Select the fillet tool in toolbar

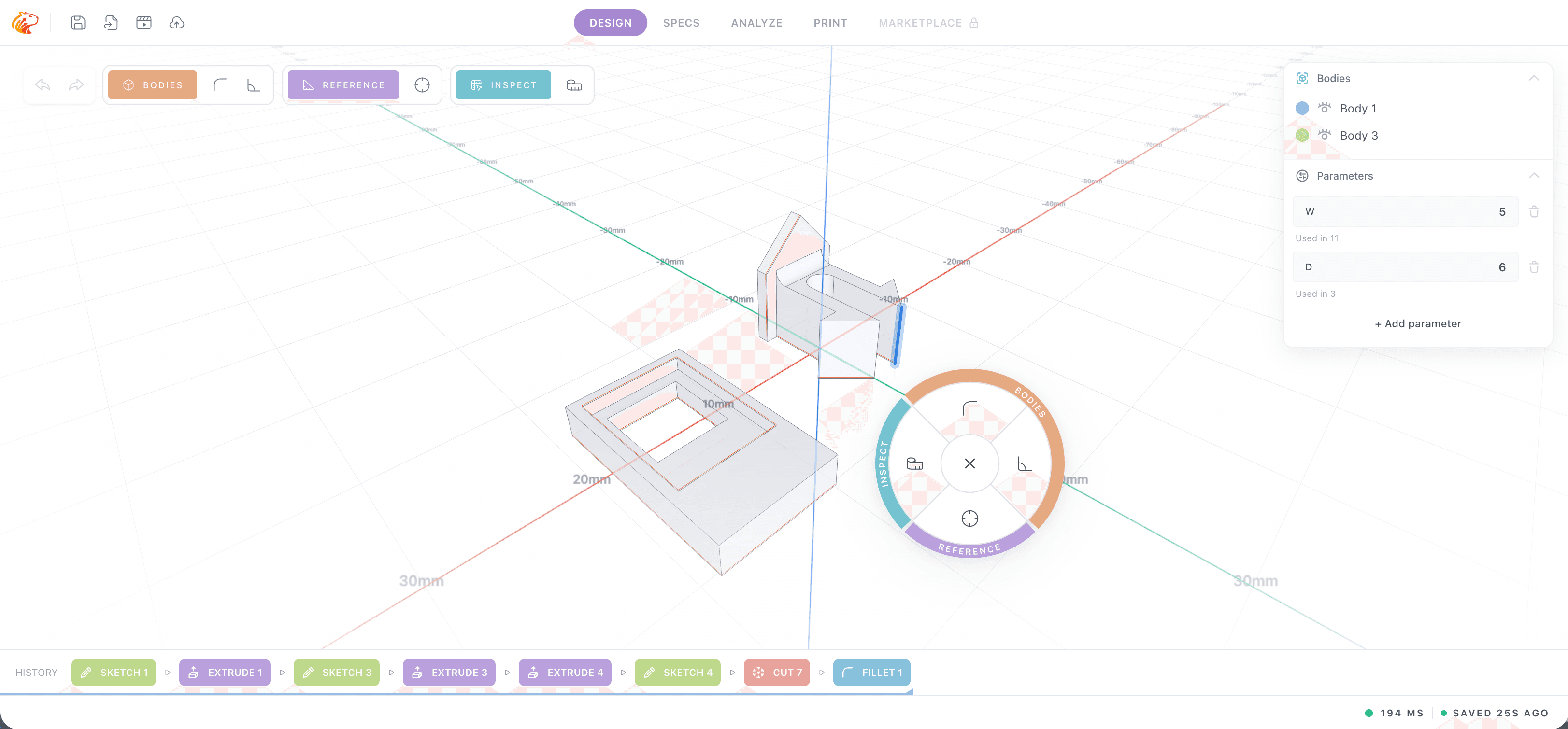[220, 84]
